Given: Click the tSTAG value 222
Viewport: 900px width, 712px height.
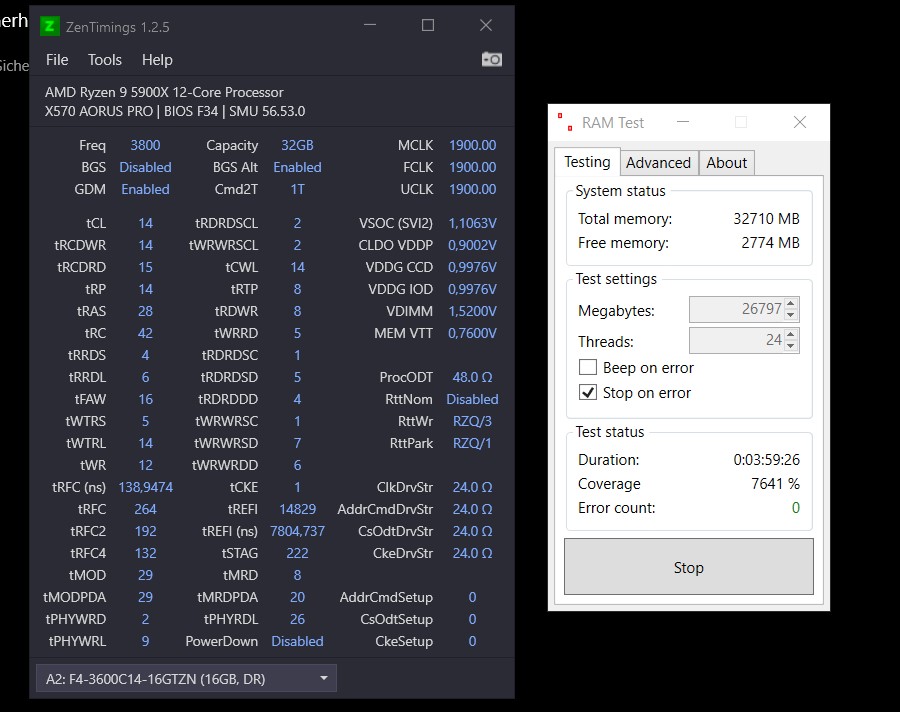Looking at the screenshot, I should click(x=297, y=553).
